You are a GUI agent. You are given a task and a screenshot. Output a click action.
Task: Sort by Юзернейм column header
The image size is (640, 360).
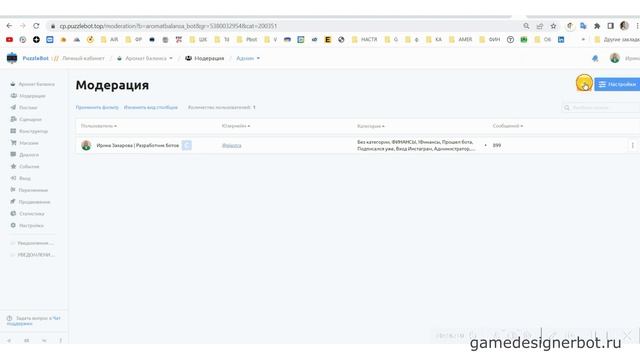(236, 126)
